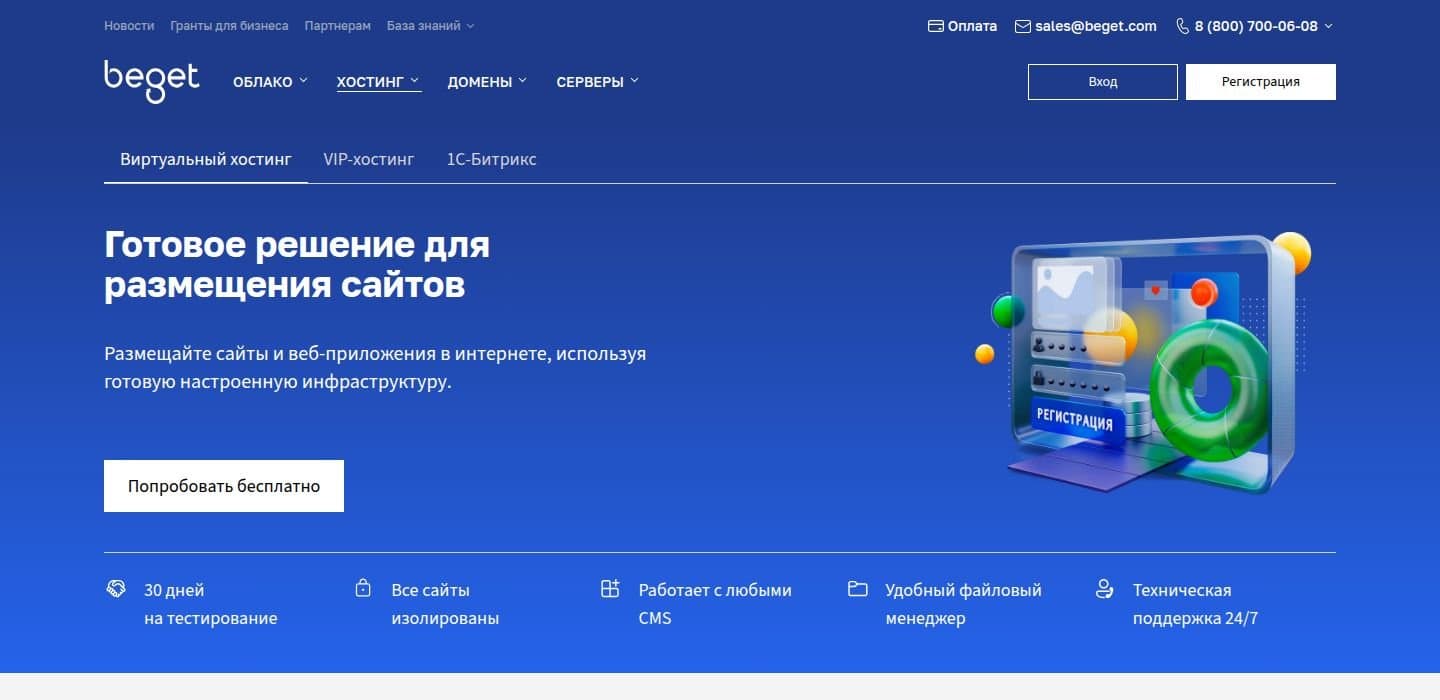This screenshot has height=700, width=1440.
Task: Click the paragraph starting Размещайте сайты и веб-приложения
Action: tap(375, 368)
